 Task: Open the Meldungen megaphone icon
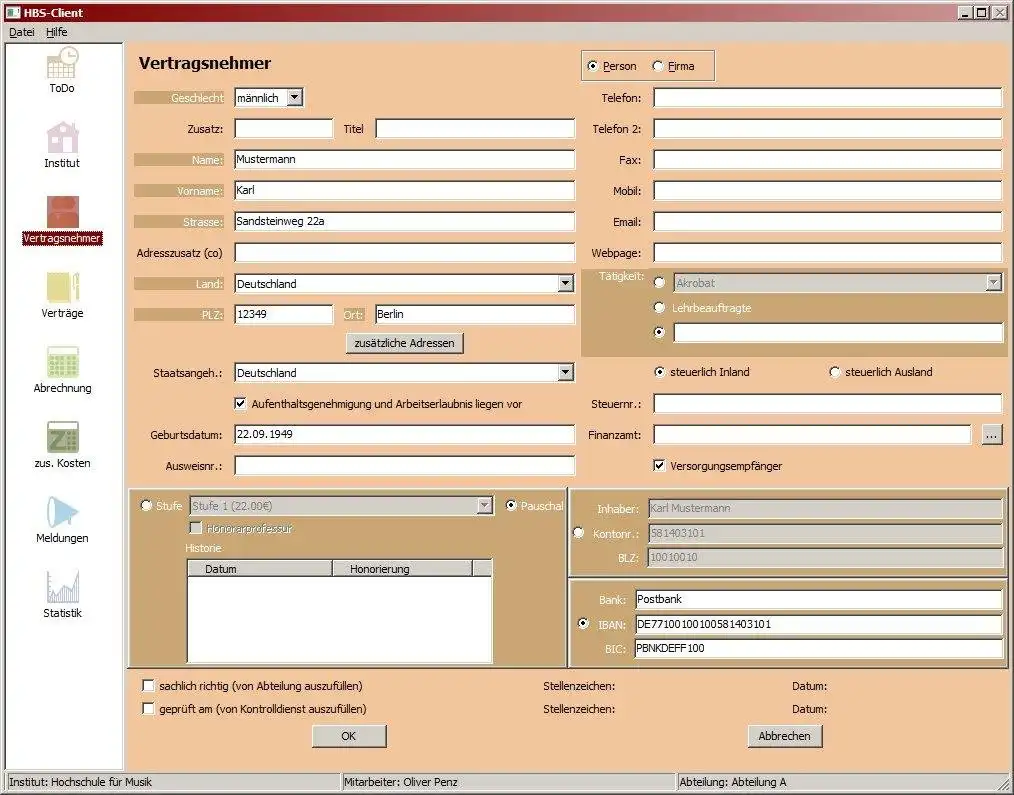pos(62,512)
